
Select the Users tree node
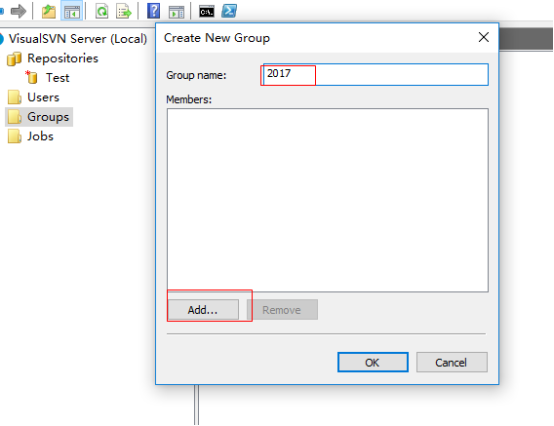click(43, 97)
